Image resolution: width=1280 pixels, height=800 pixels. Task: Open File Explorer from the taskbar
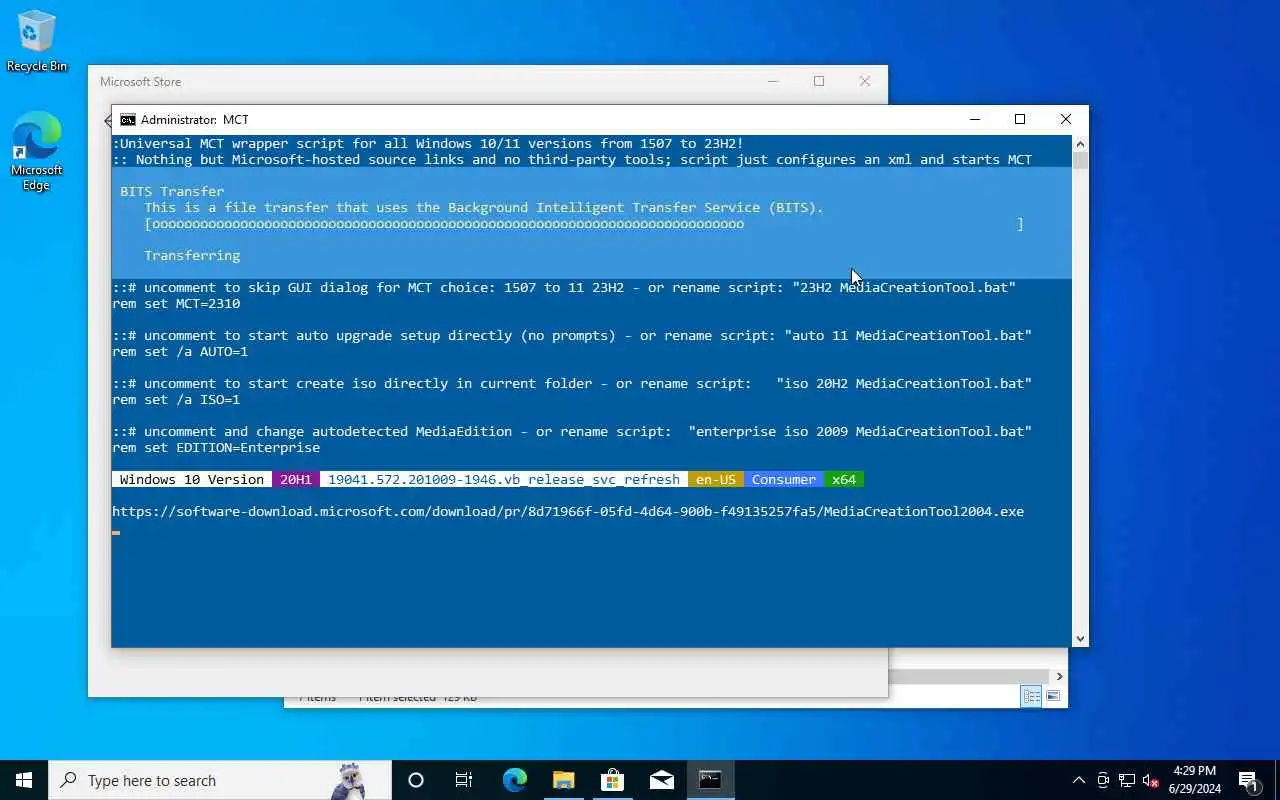coord(563,780)
